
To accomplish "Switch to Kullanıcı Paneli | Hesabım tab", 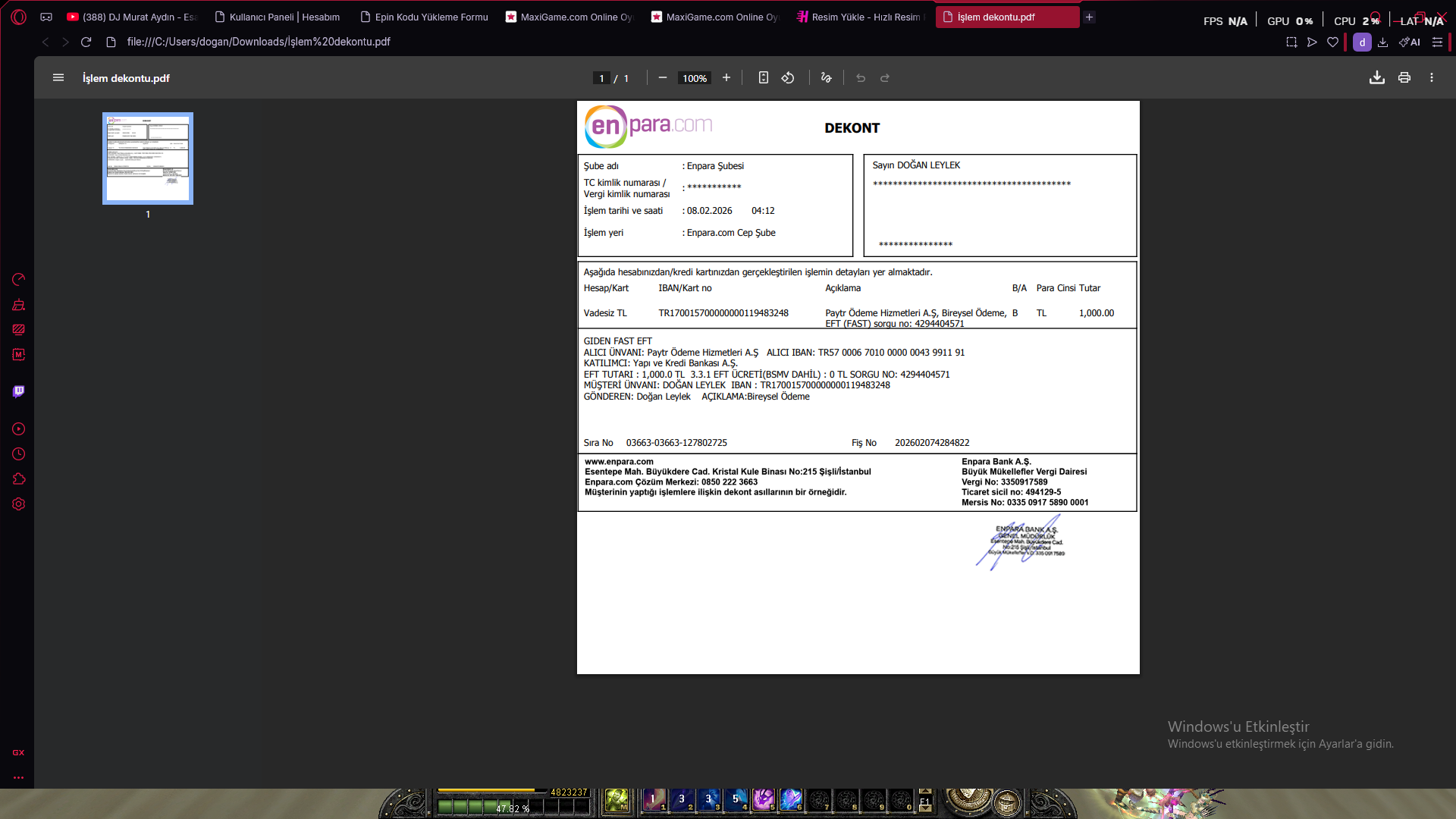I will [x=277, y=17].
